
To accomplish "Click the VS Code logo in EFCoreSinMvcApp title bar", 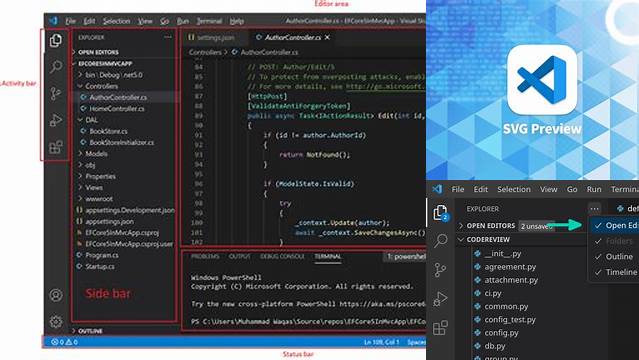I will tap(53, 20).
